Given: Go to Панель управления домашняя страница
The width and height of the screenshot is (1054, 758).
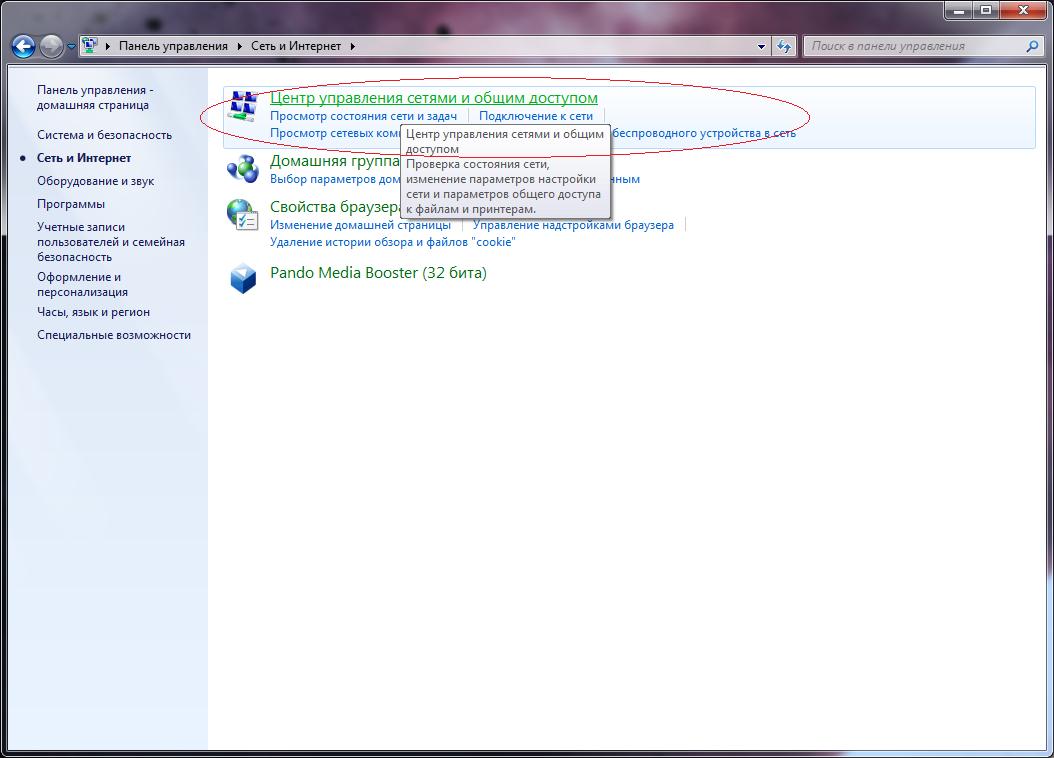Looking at the screenshot, I should [x=94, y=97].
